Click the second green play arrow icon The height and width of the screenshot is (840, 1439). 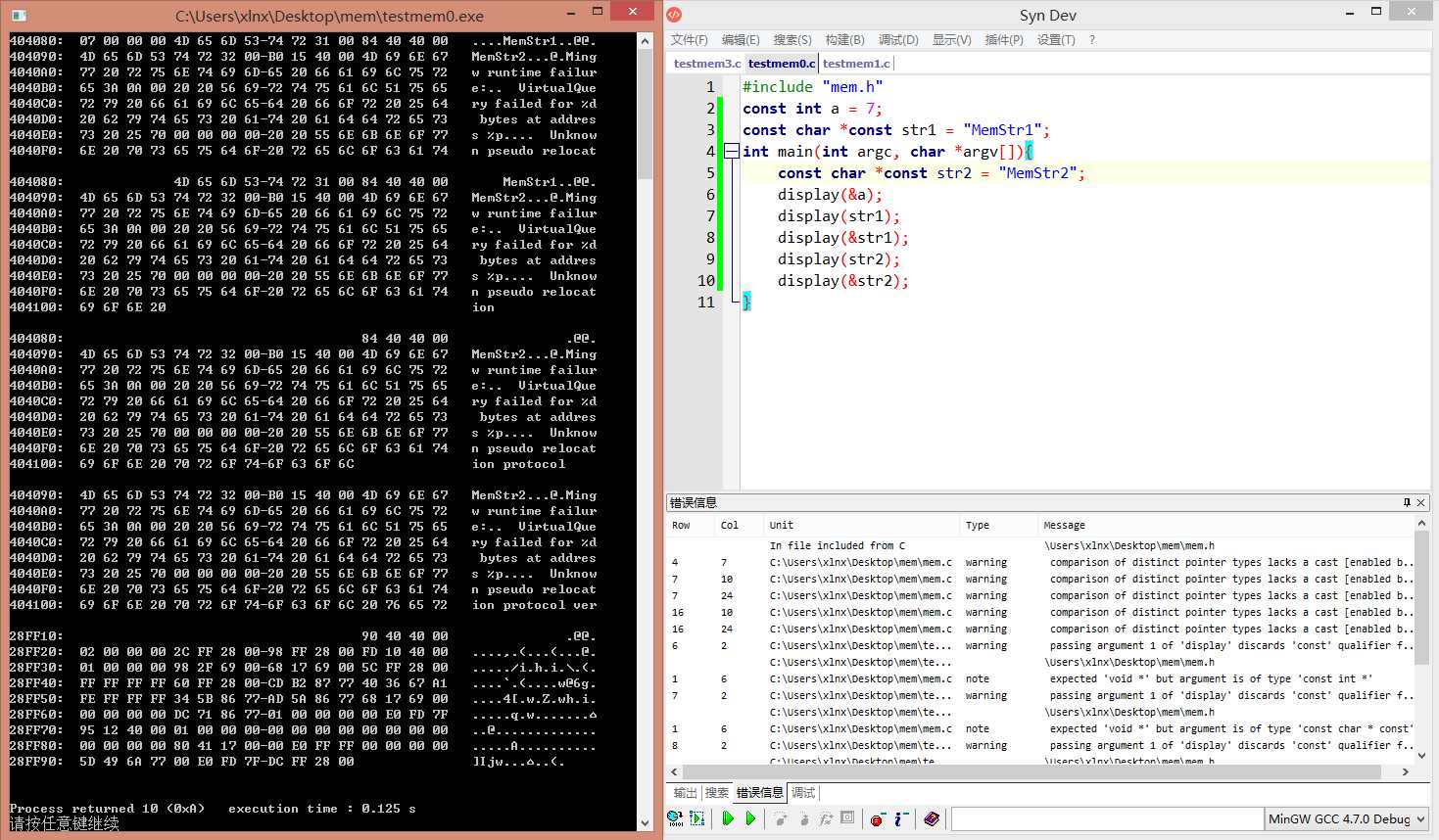coord(750,818)
